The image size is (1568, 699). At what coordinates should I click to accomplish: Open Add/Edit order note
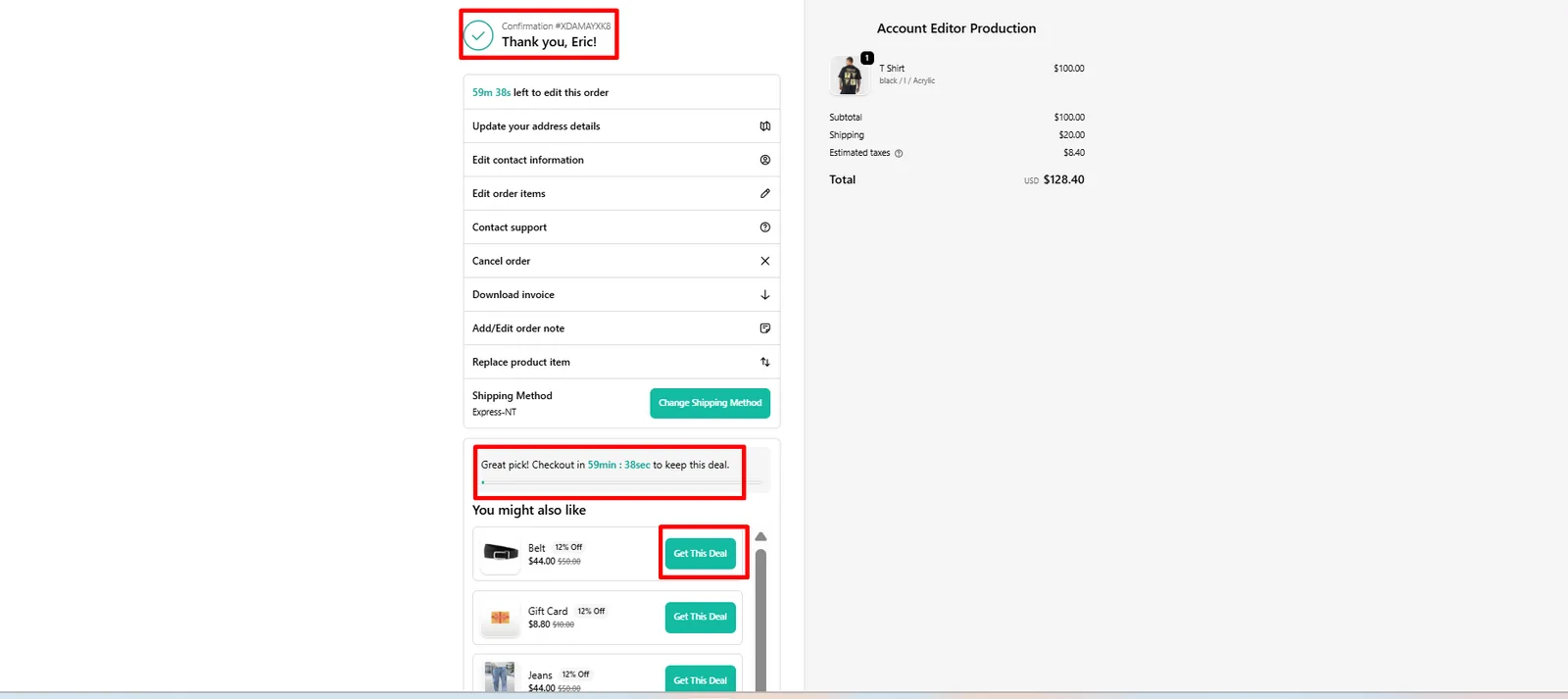click(x=621, y=328)
